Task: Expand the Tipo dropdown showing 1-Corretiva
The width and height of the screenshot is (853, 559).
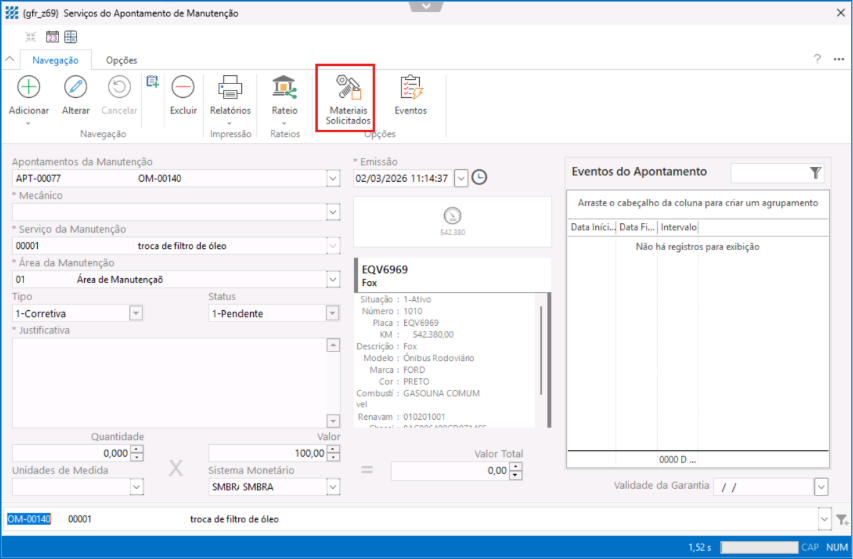Action: [x=137, y=313]
